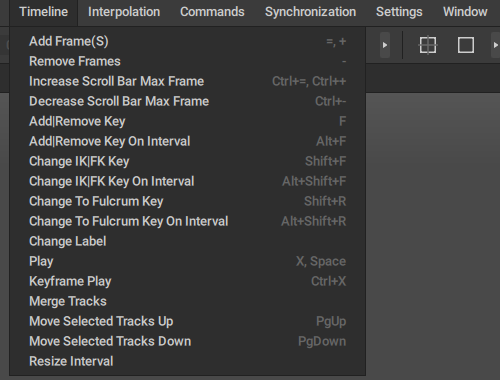
Task: Select Remove Frames menu entry
Action: click(x=188, y=61)
